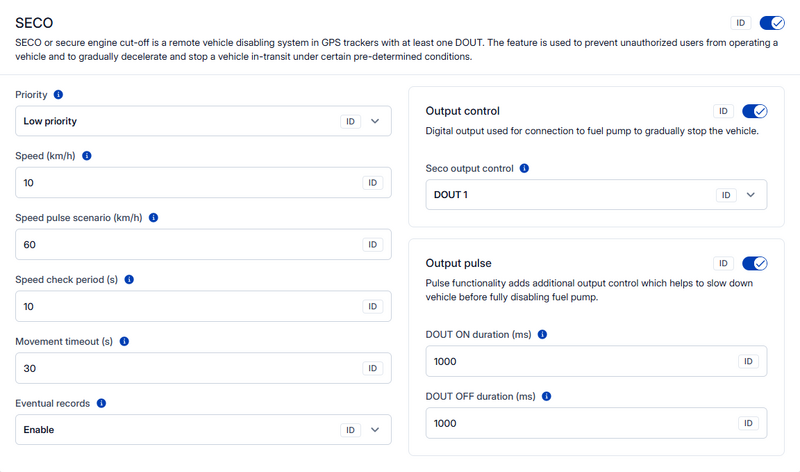This screenshot has height=472, width=800.
Task: Open the Seco output control dropdown
Action: (x=751, y=195)
